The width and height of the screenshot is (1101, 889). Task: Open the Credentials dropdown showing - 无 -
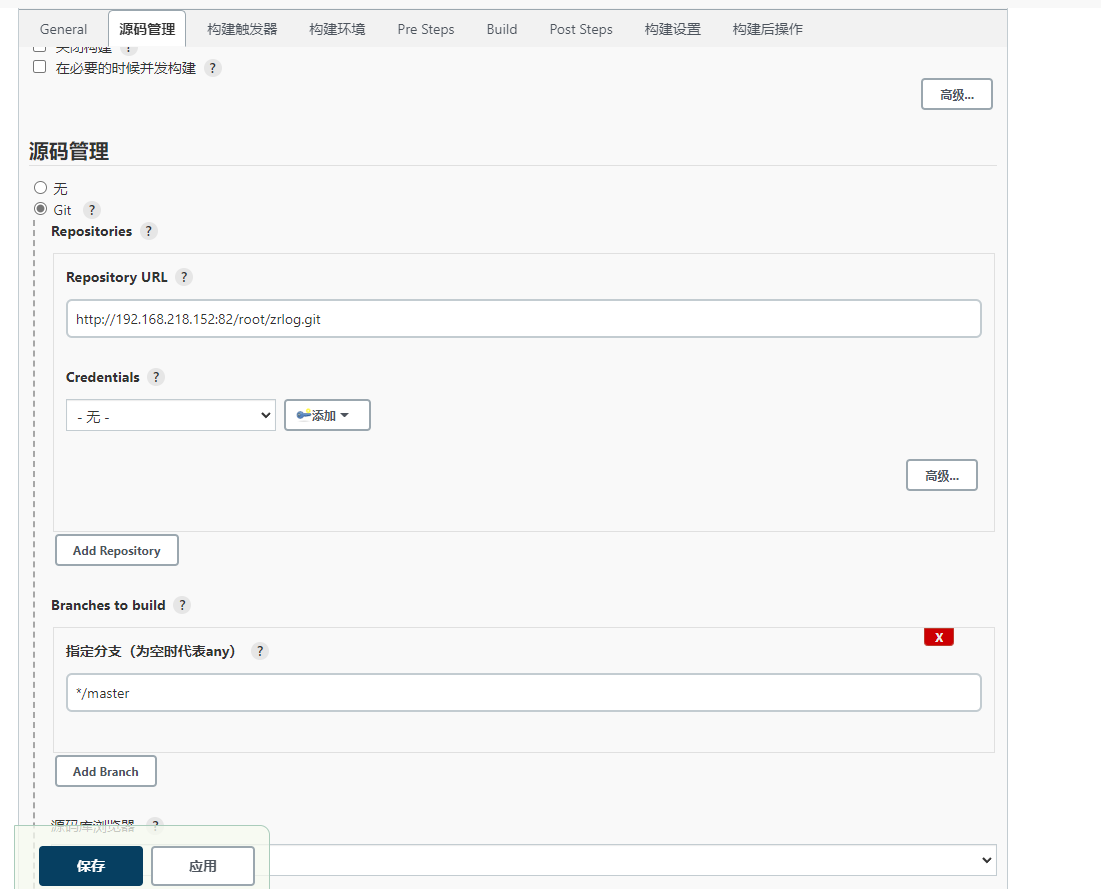pos(171,415)
